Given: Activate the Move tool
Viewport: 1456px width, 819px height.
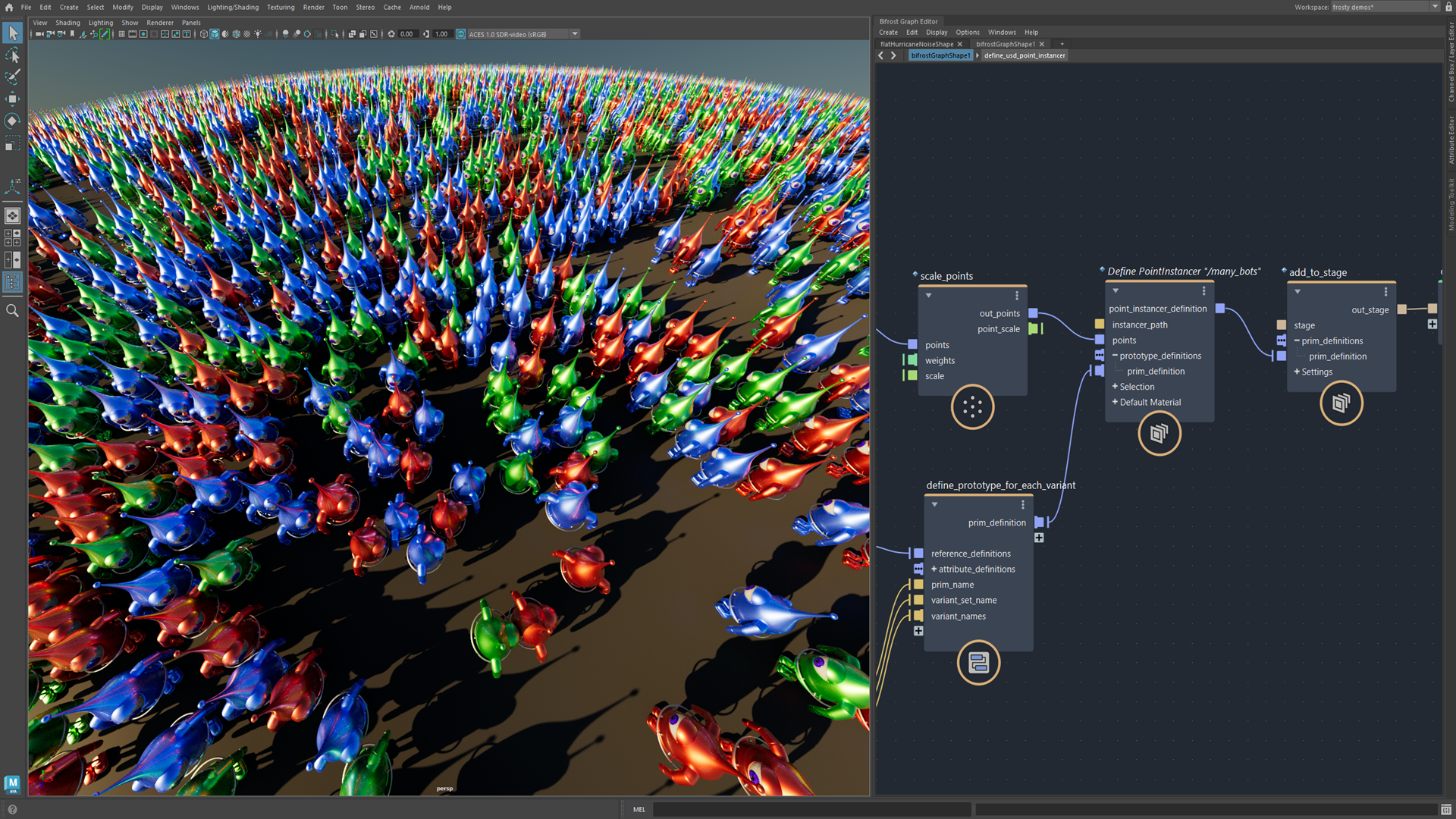Looking at the screenshot, I should click(12, 99).
